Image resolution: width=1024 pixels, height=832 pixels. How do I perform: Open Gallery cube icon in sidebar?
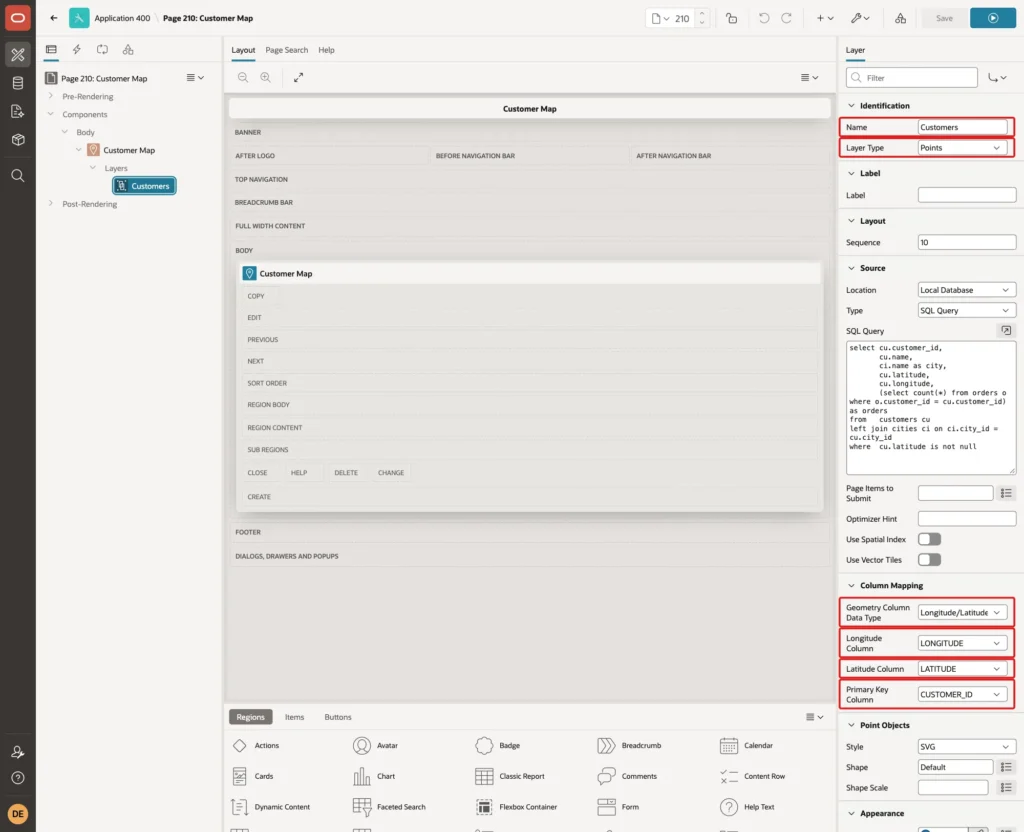point(18,140)
